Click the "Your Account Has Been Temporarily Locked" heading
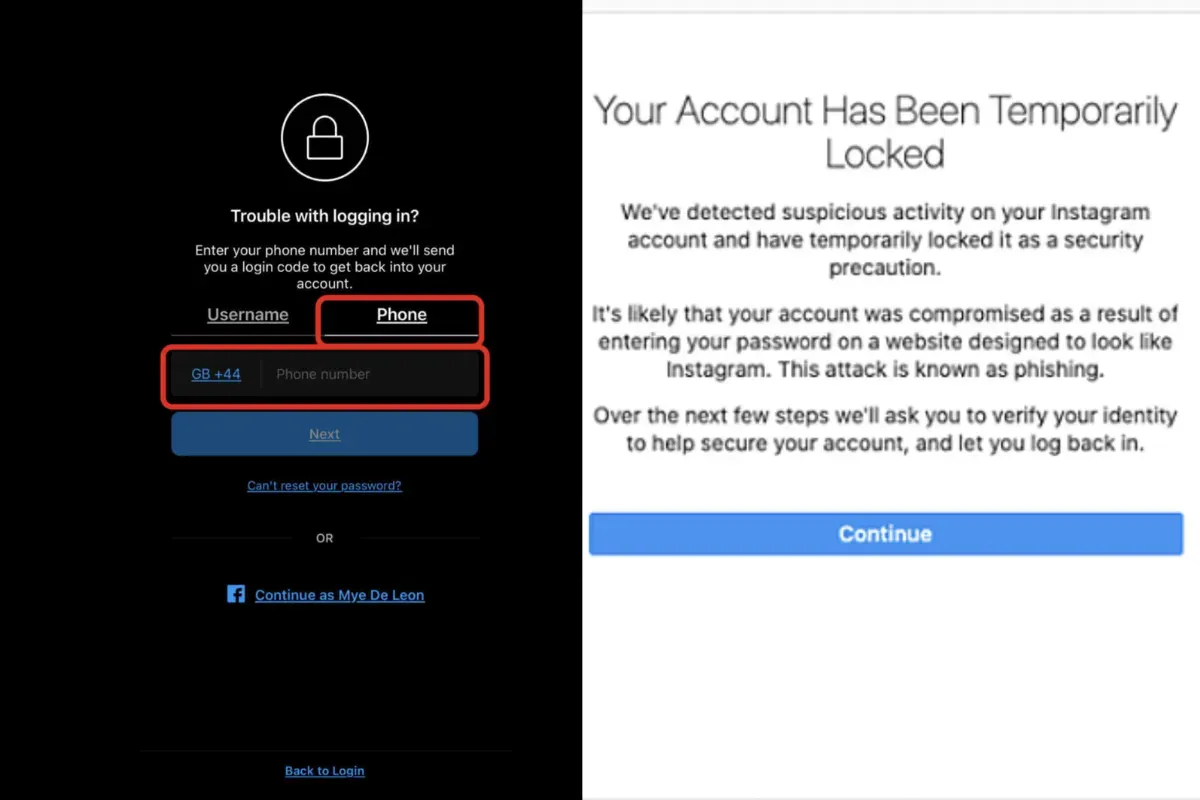The height and width of the screenshot is (800, 1200). 885,131
